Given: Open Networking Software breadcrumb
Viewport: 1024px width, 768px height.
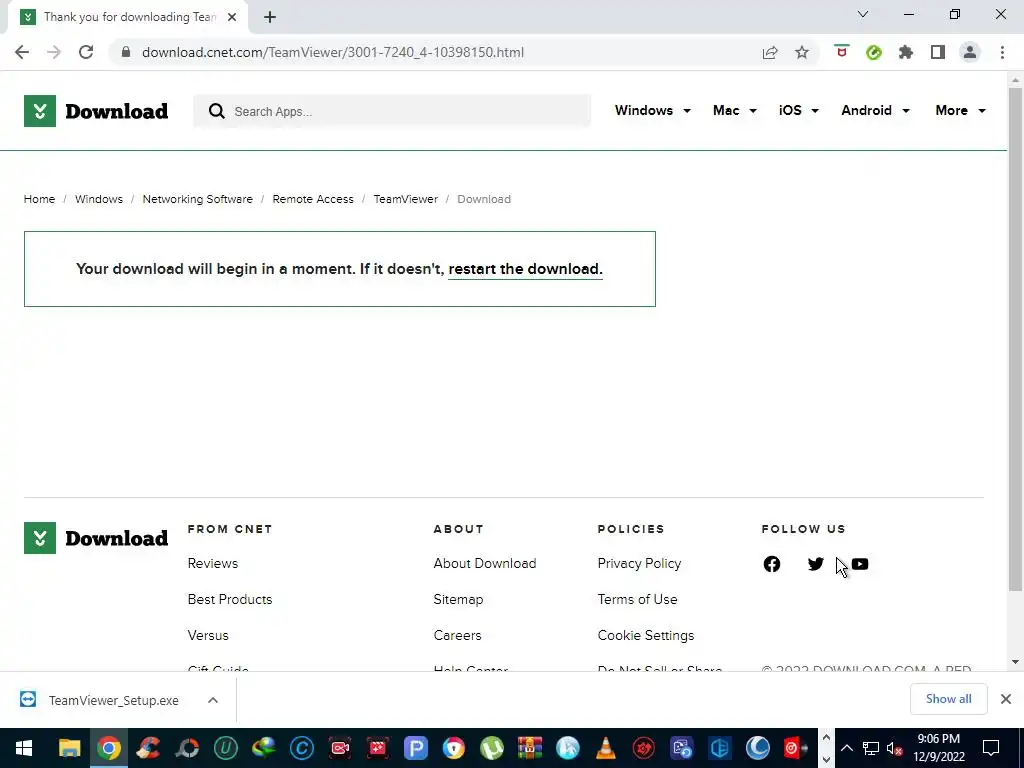Looking at the screenshot, I should point(197,199).
